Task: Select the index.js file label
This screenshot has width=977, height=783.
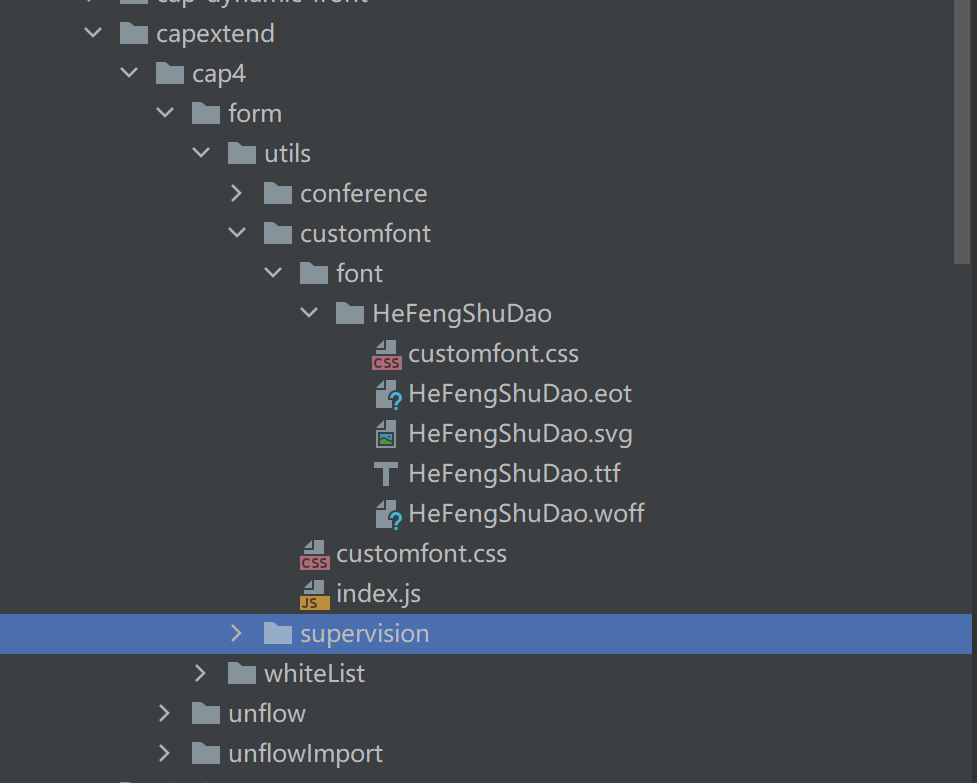Action: [x=378, y=594]
